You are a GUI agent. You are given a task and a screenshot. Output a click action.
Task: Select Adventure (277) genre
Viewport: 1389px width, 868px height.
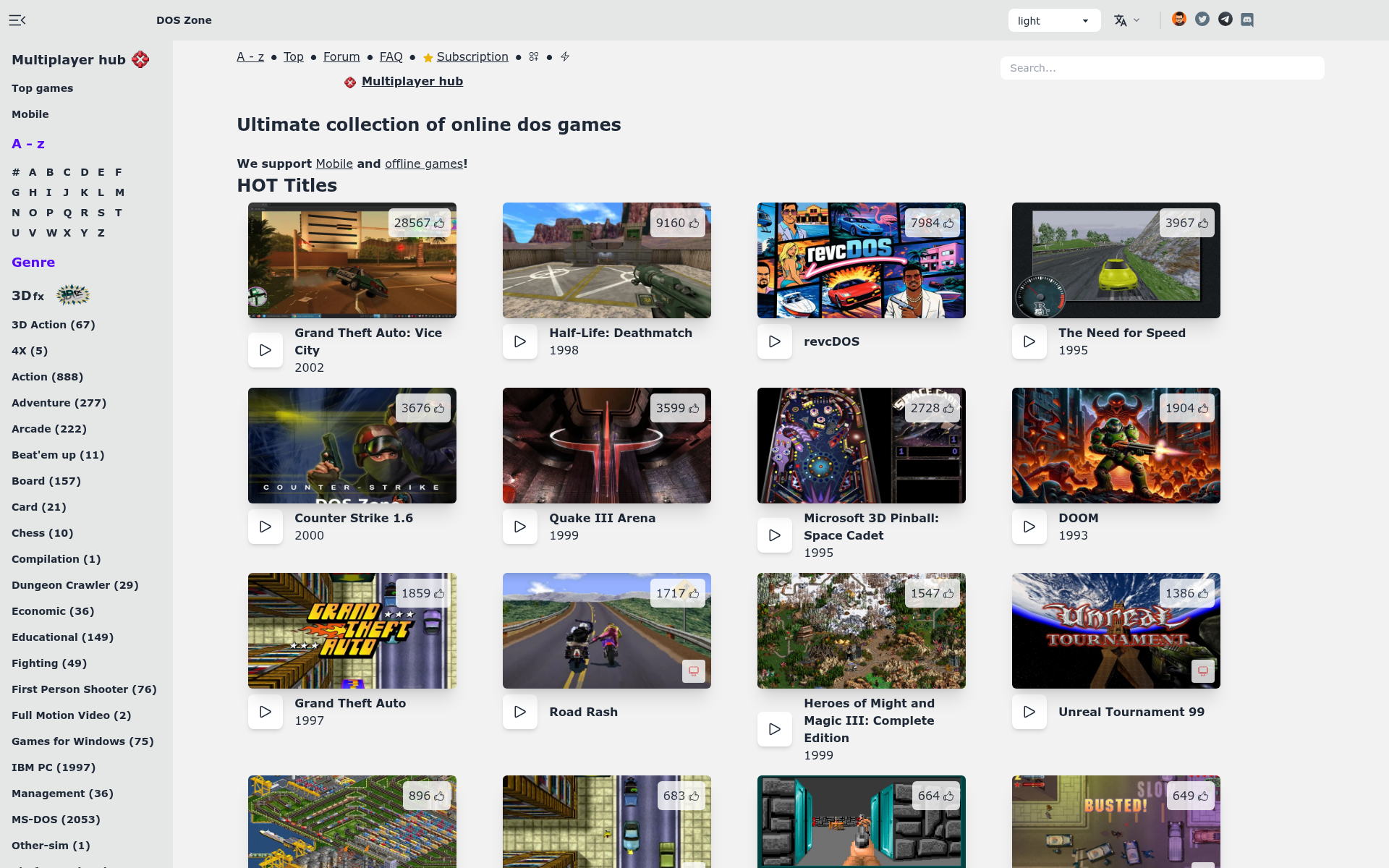click(x=59, y=403)
